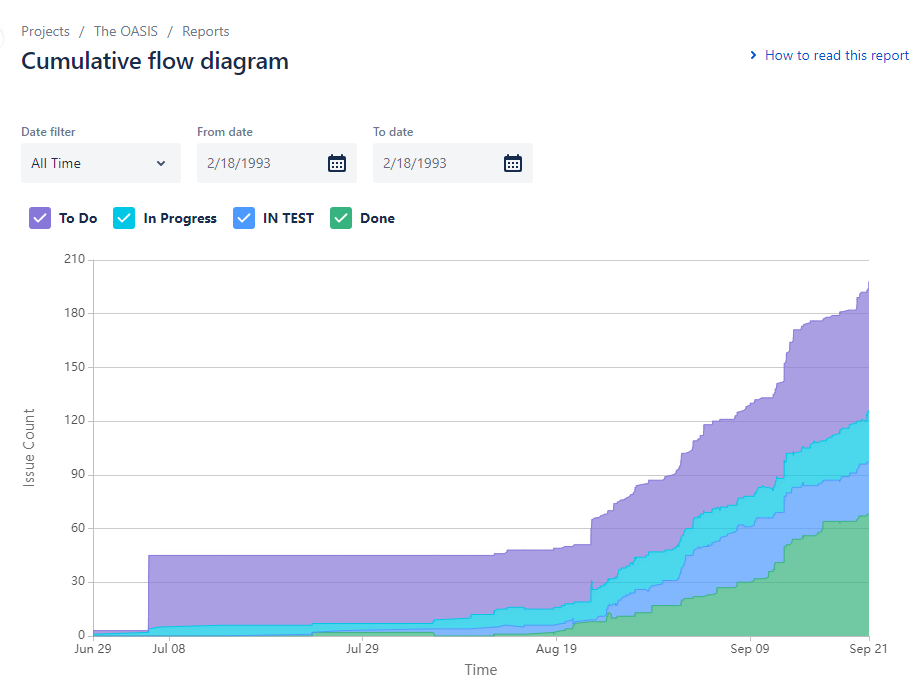Uncheck the To Do status checkbox
The height and width of the screenshot is (686, 922).
(x=40, y=218)
